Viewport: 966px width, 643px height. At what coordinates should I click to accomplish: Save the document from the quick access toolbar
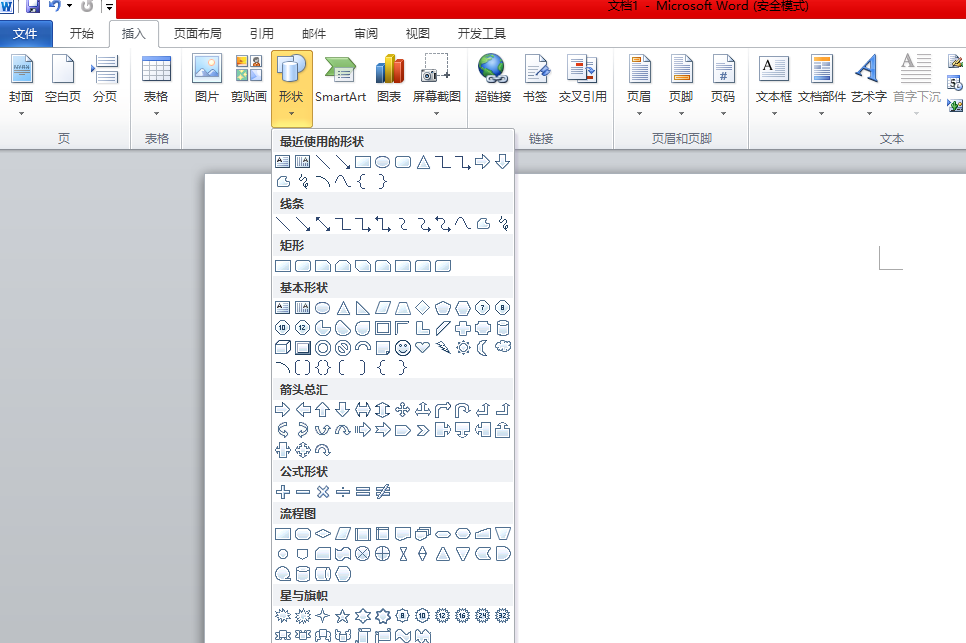[34, 6]
